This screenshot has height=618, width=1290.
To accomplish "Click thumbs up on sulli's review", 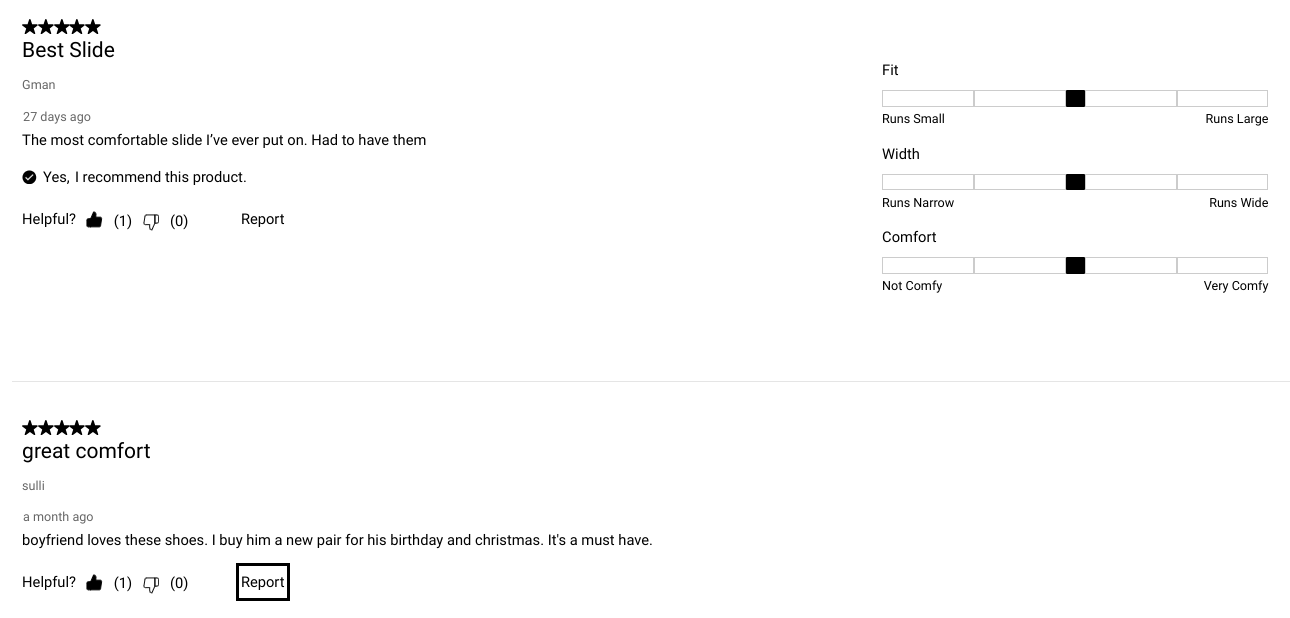I will point(94,583).
